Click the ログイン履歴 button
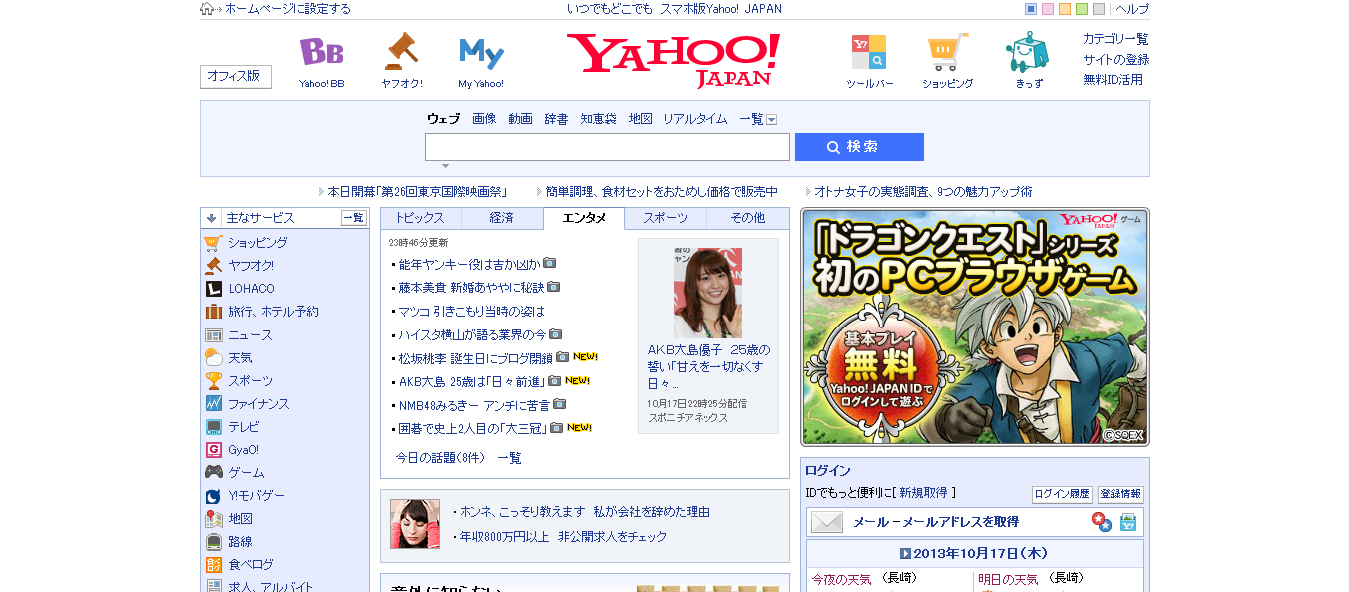1349x592 pixels. (1062, 494)
